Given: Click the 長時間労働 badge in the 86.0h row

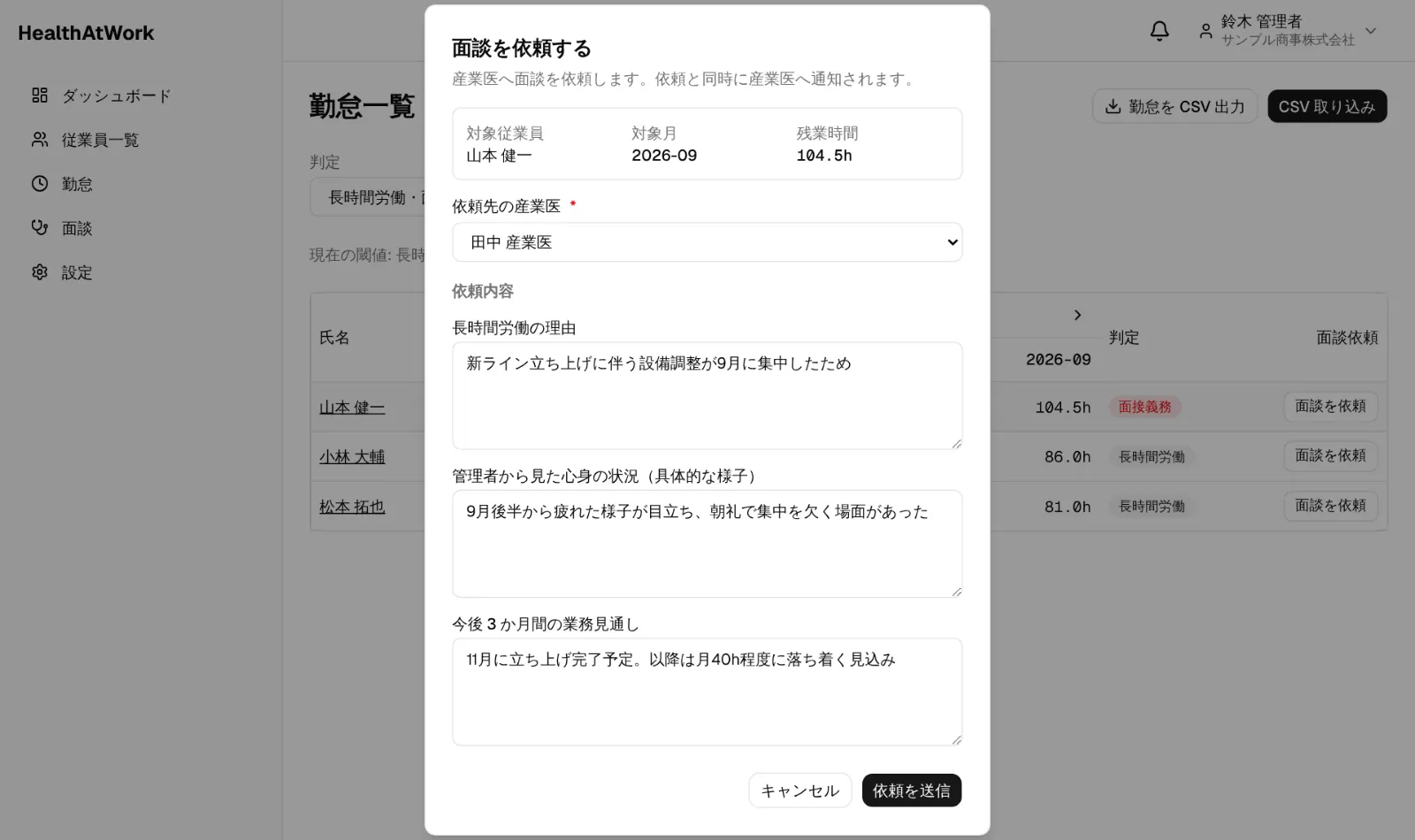Looking at the screenshot, I should 1151,457.
